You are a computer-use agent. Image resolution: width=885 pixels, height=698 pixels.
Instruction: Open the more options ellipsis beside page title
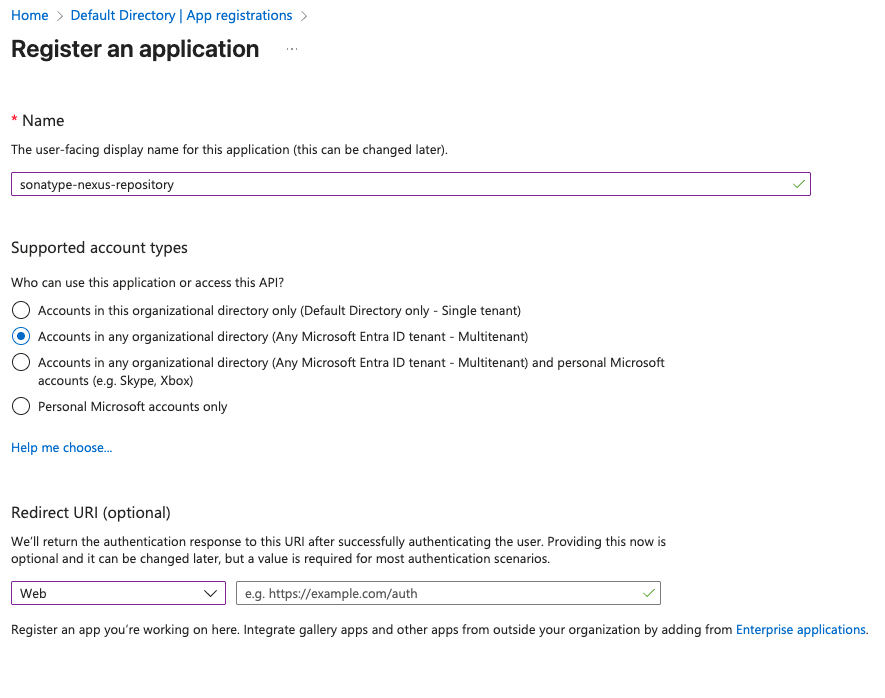292,49
